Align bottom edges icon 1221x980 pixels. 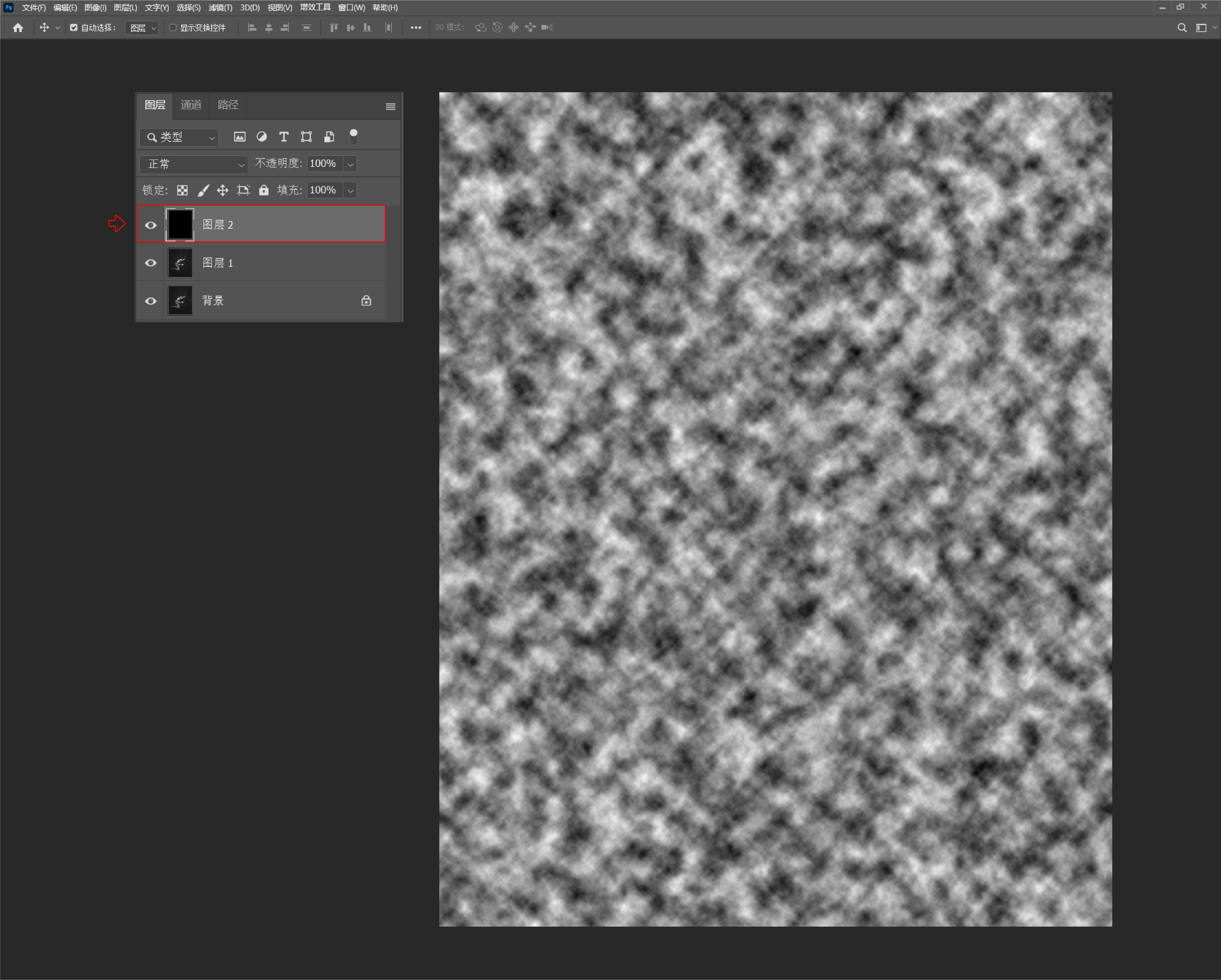click(367, 28)
